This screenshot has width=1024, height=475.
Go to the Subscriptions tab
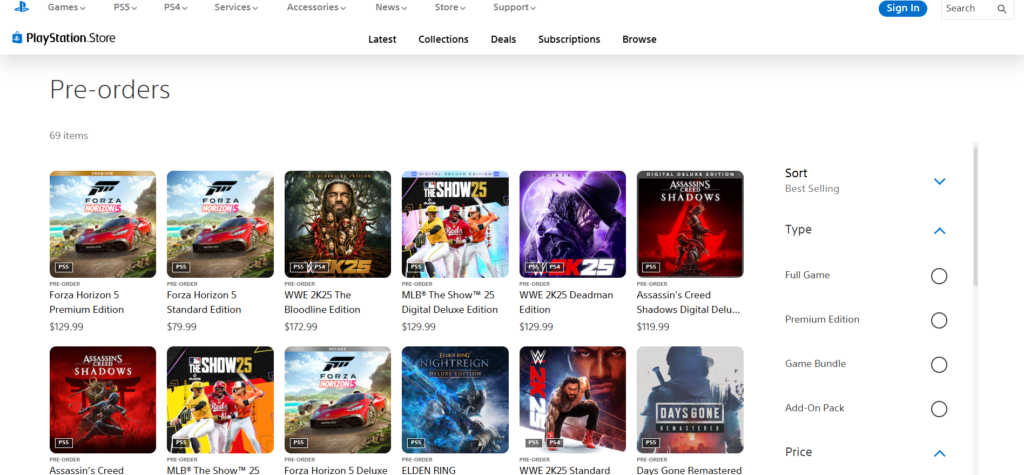point(569,39)
